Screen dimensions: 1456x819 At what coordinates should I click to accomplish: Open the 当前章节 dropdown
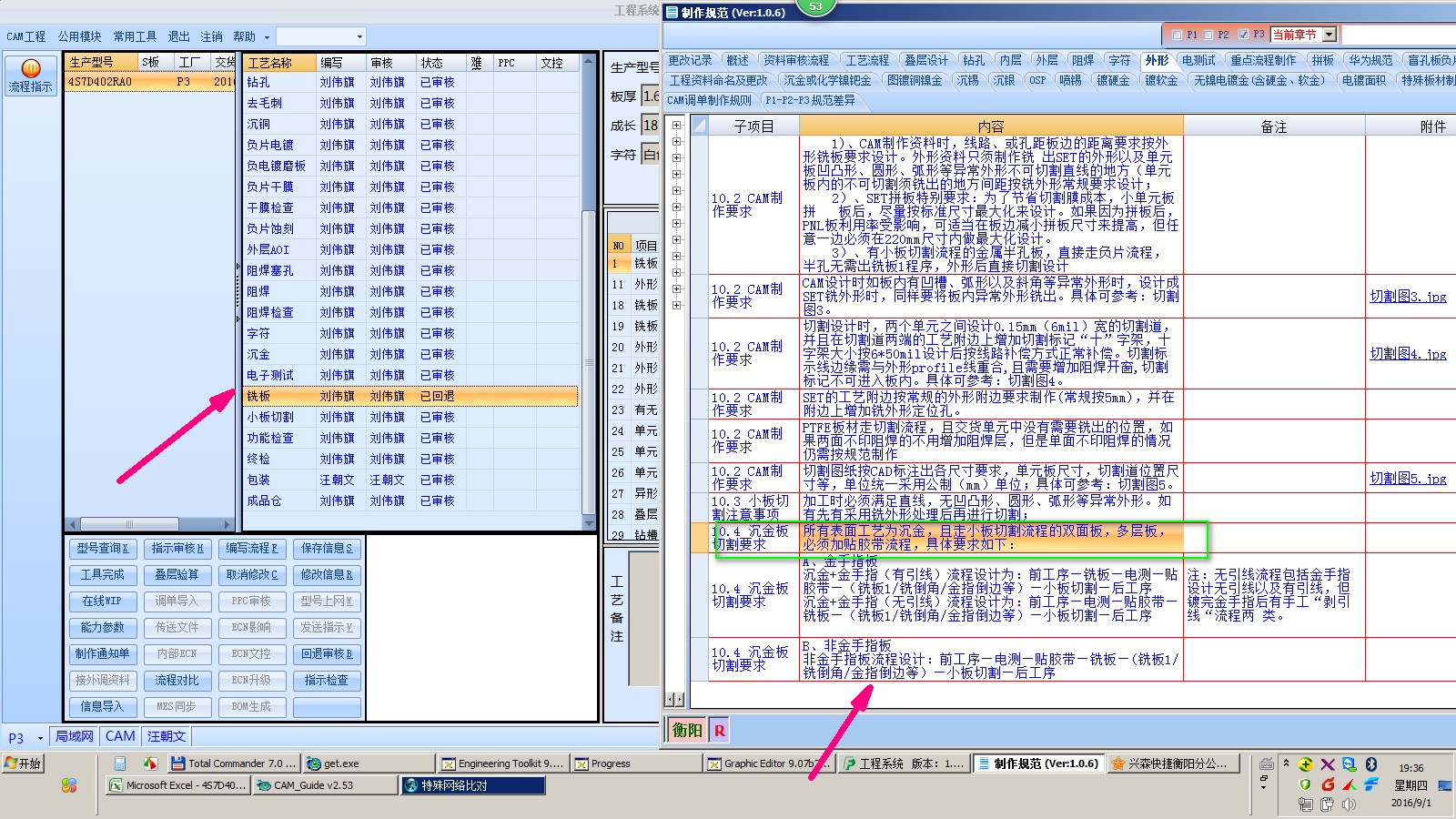click(x=1330, y=35)
